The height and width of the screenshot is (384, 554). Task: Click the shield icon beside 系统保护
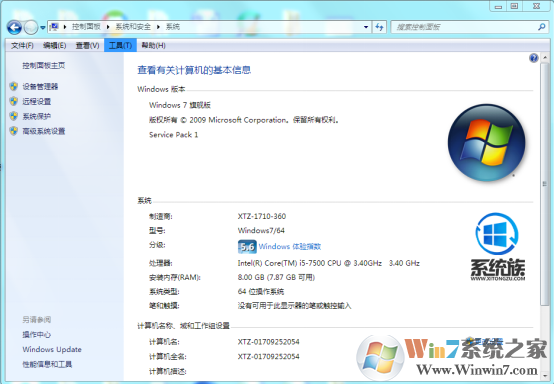[14, 116]
